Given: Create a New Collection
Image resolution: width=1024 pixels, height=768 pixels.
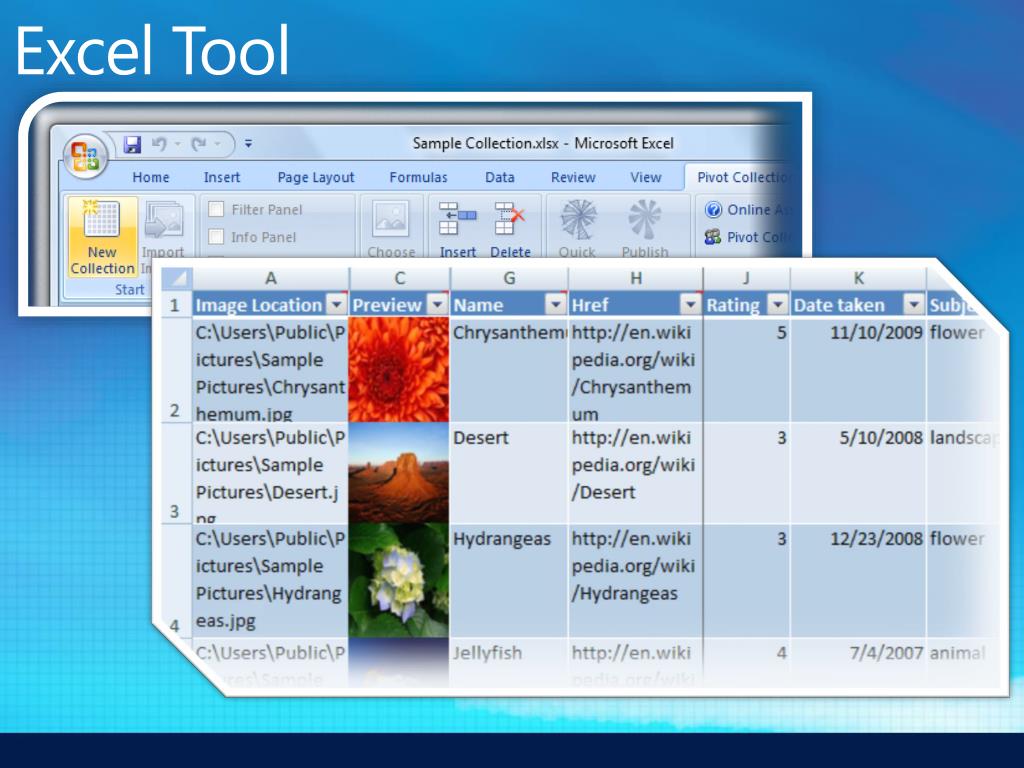Looking at the screenshot, I should [103, 236].
